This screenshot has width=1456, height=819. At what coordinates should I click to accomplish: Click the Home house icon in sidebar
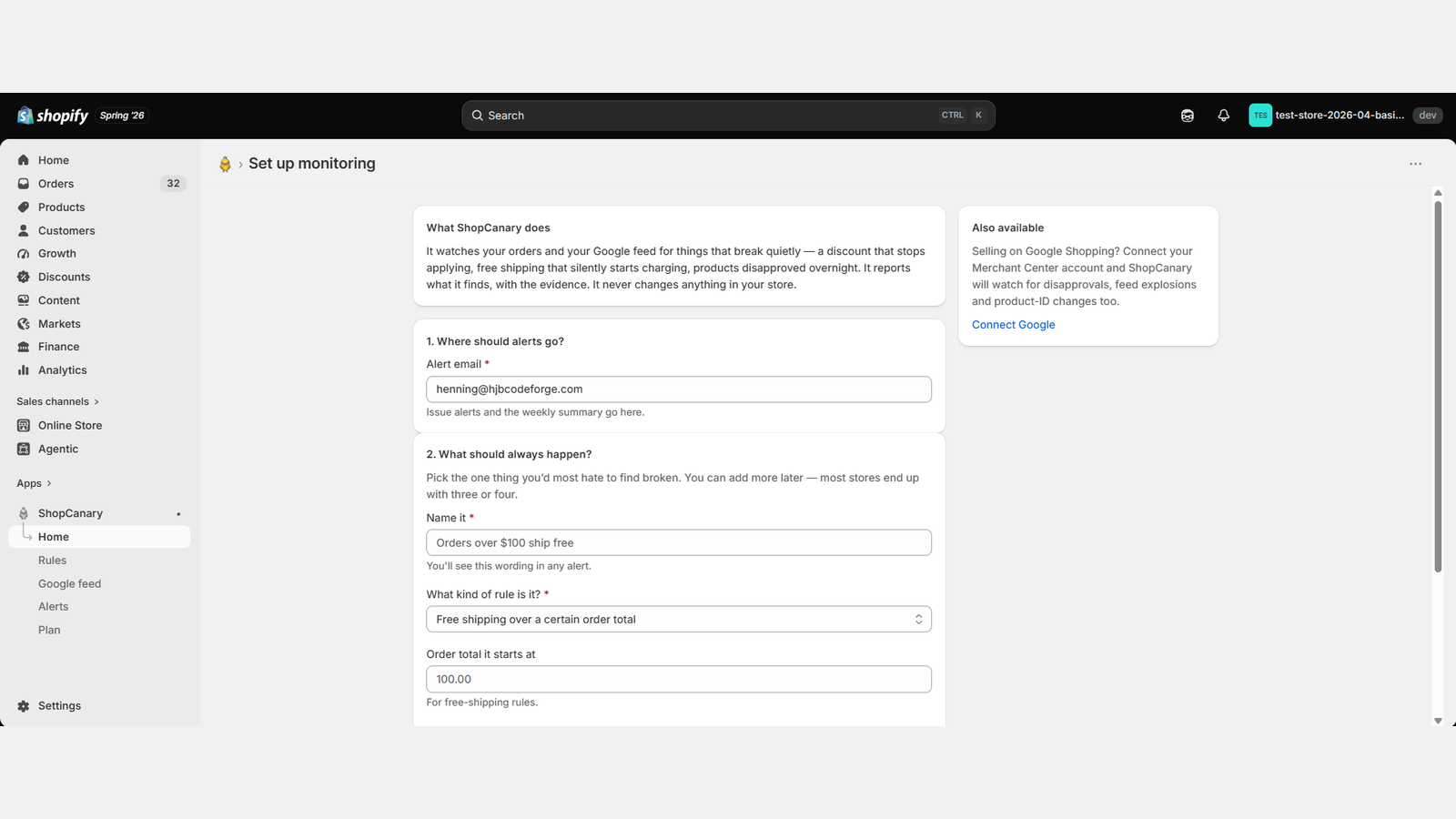(24, 160)
